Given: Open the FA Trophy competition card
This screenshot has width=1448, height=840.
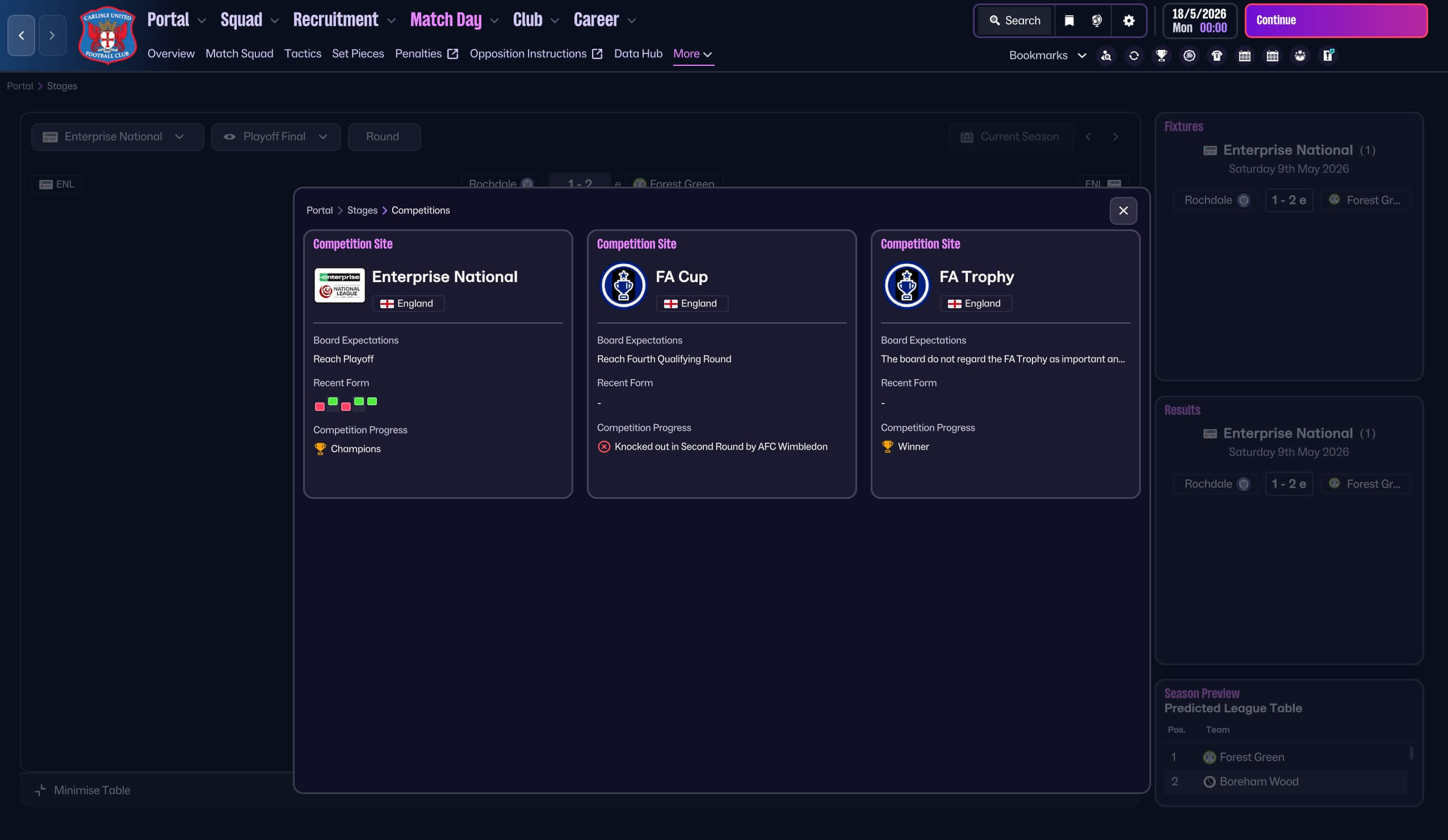Looking at the screenshot, I should [1005, 364].
